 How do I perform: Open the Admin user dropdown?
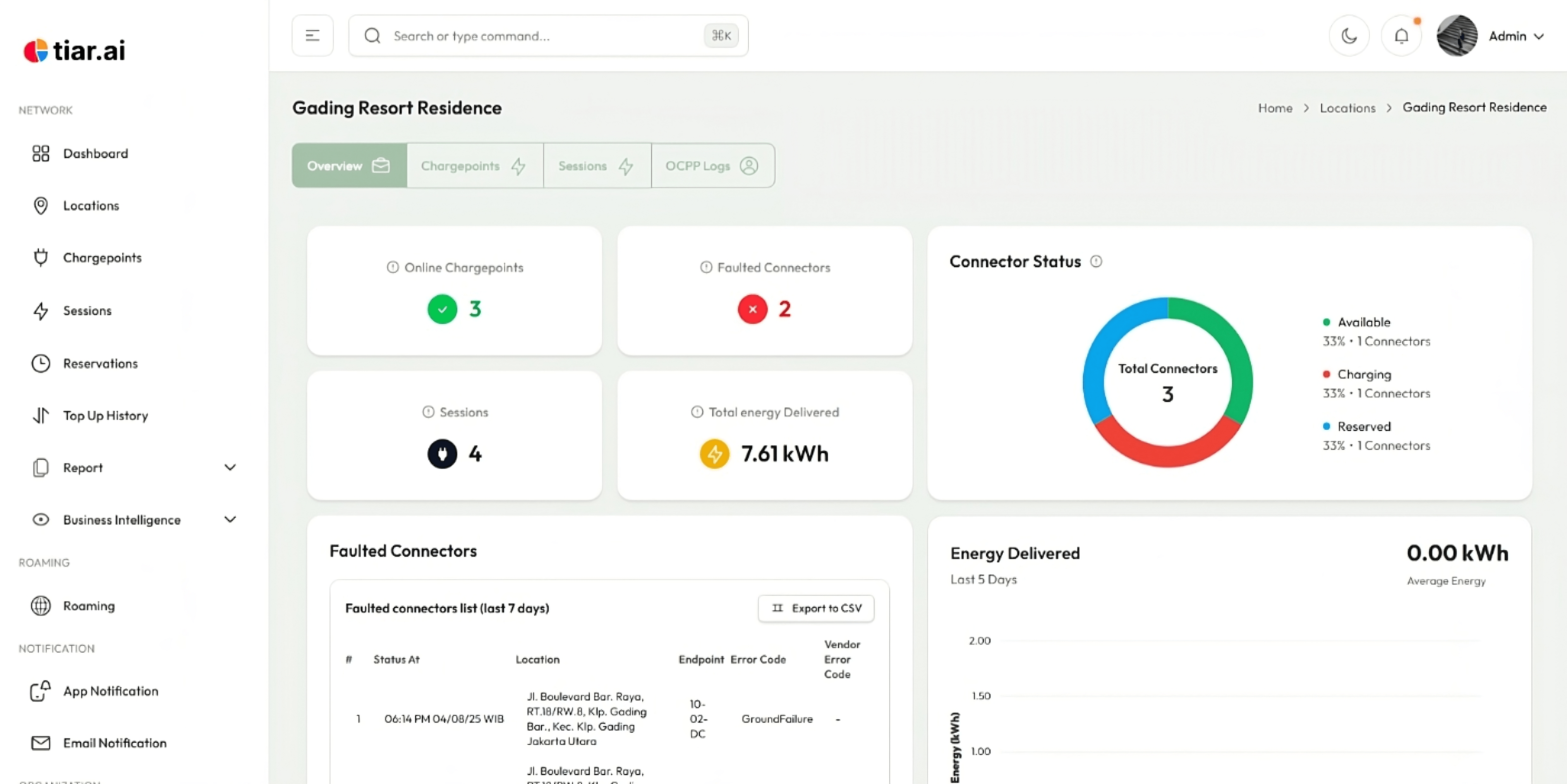click(x=1515, y=36)
